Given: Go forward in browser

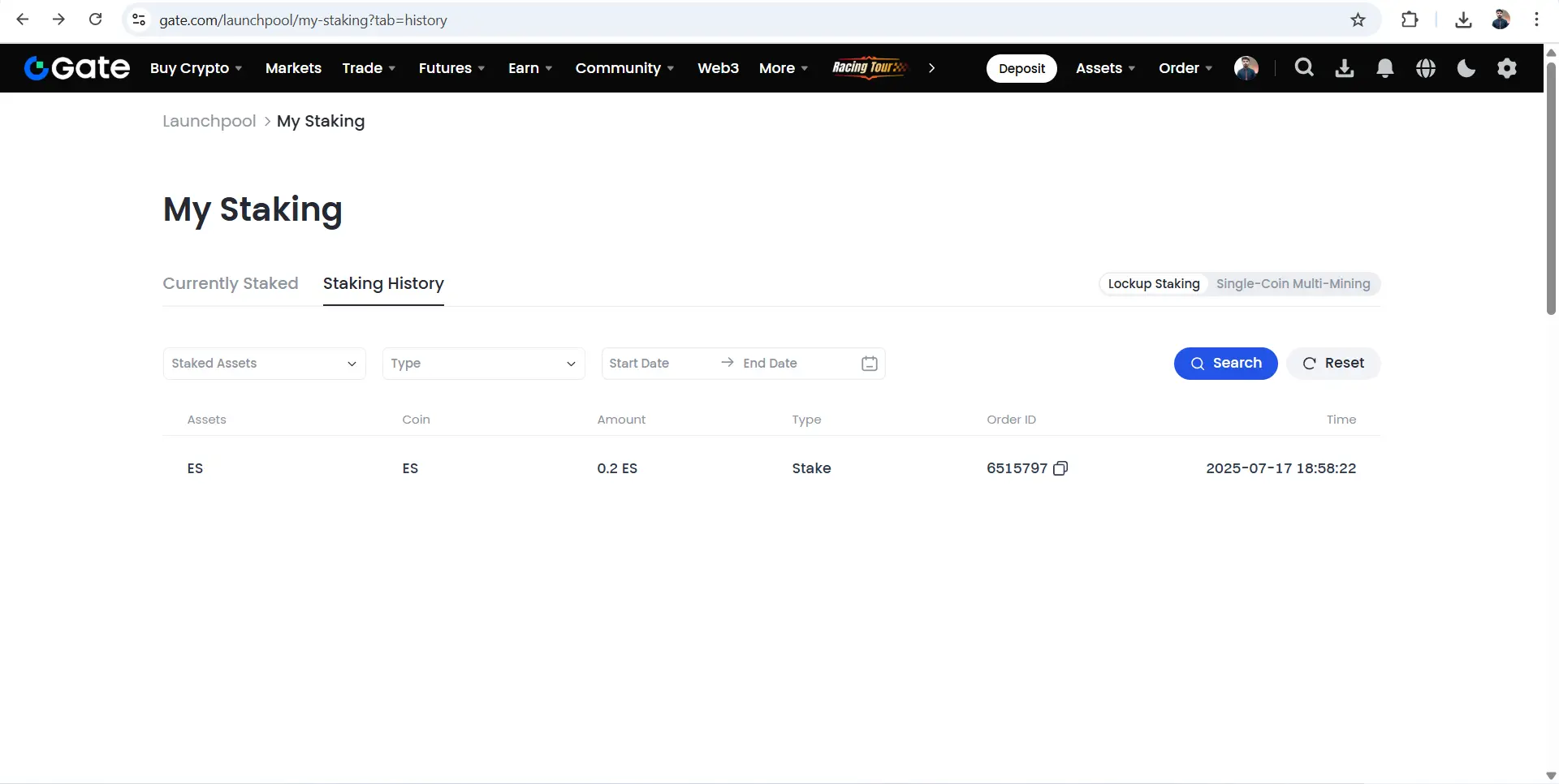Looking at the screenshot, I should (58, 19).
